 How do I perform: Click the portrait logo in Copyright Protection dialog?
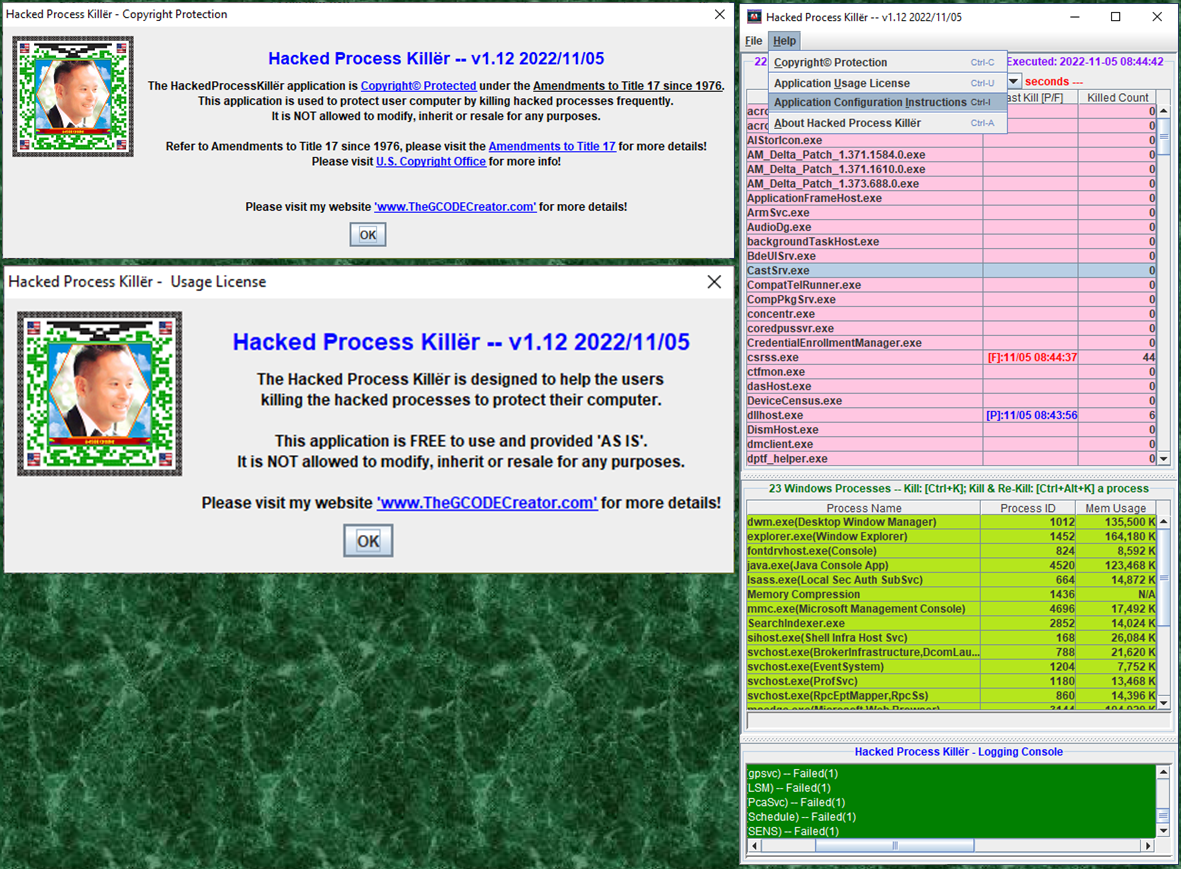(73, 97)
